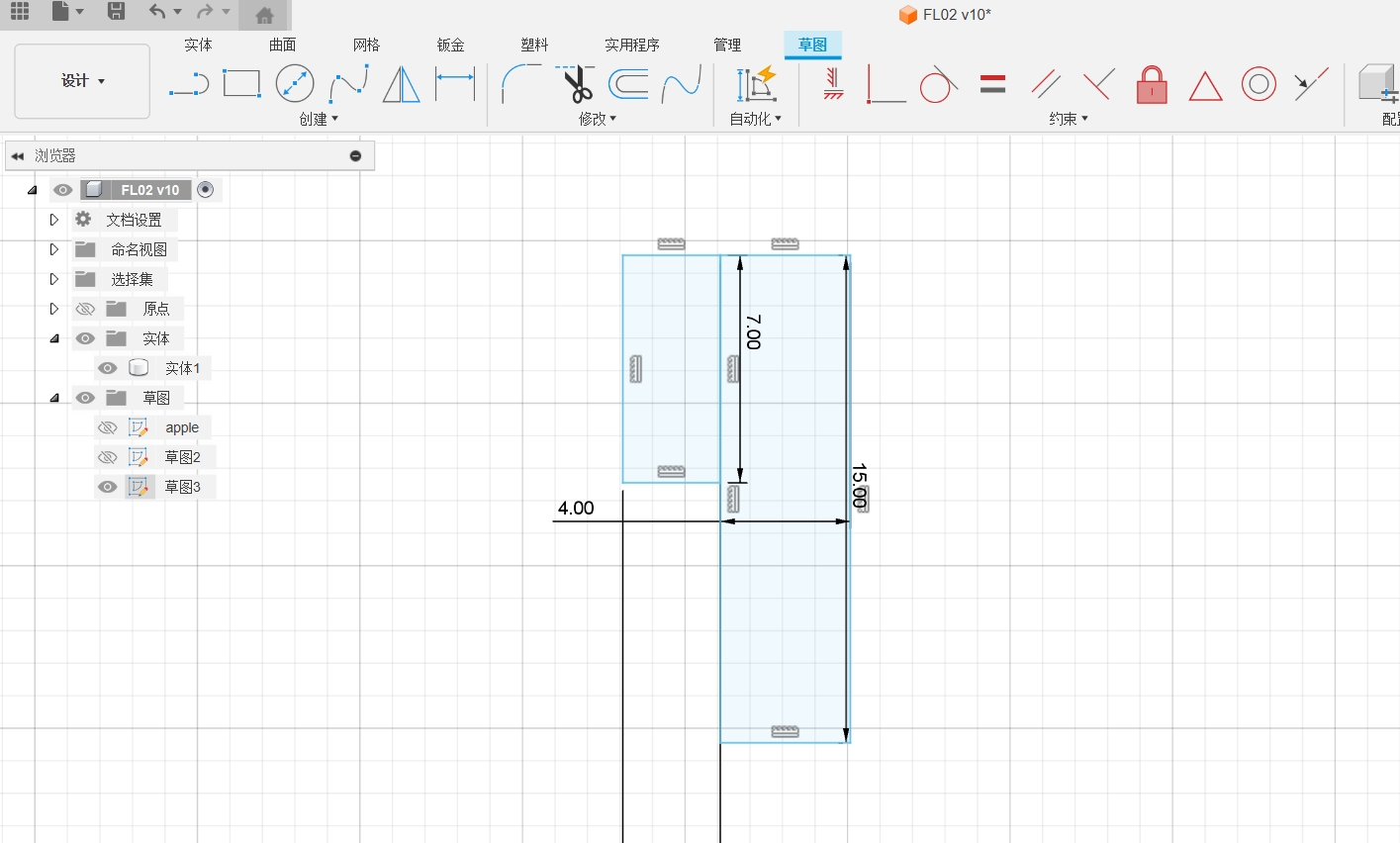Apply the Fix/Unfix lock constraint
The height and width of the screenshot is (843, 1400).
click(1152, 85)
